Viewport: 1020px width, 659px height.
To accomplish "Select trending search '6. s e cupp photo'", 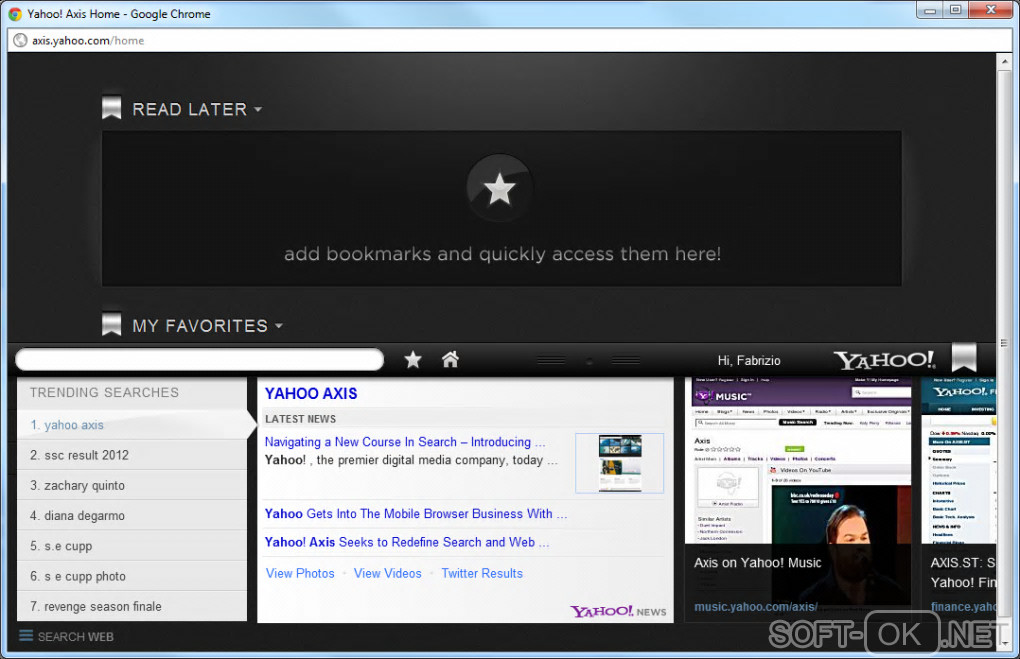I will [132, 576].
